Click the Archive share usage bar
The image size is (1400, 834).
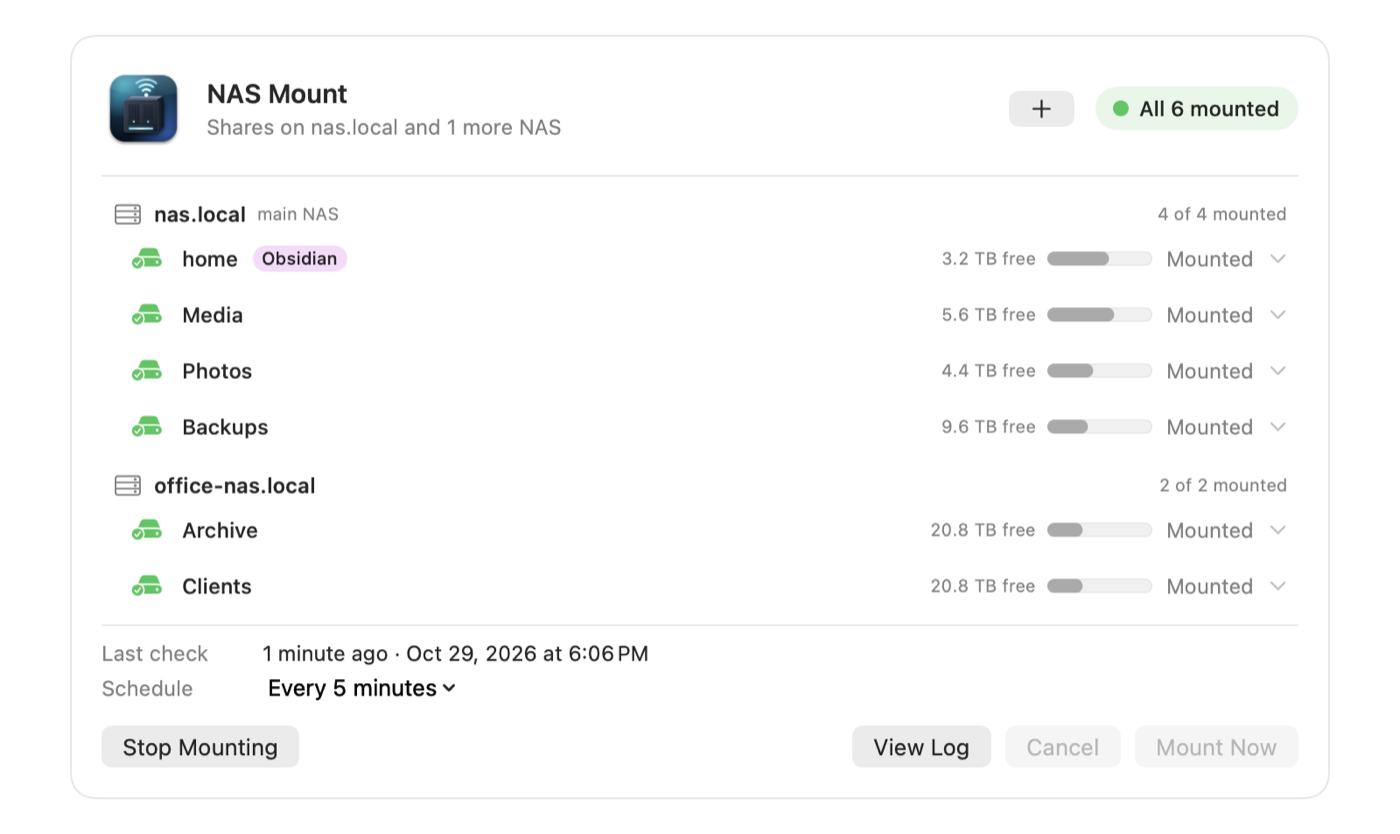pos(1099,530)
